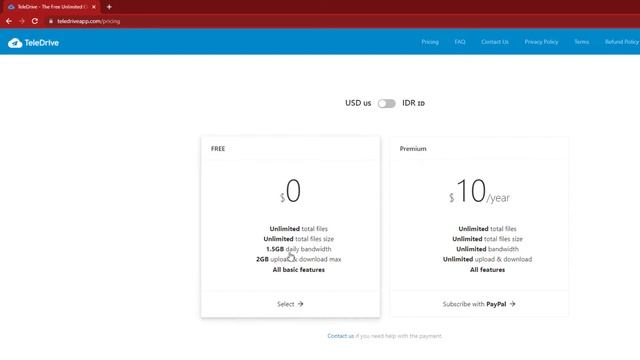The height and width of the screenshot is (360, 640).
Task: Click '1.5GB daily bandwidth' text
Action: 299,249
